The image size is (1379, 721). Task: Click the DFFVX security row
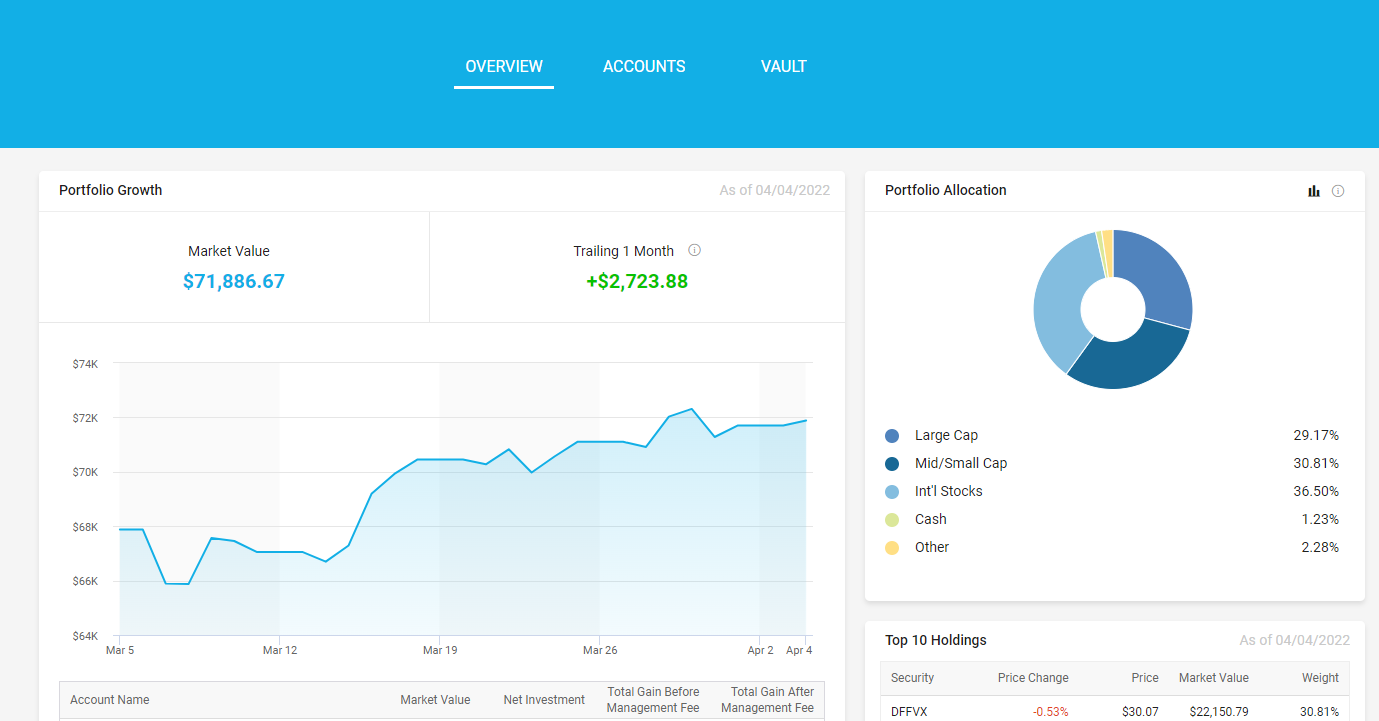(909, 712)
